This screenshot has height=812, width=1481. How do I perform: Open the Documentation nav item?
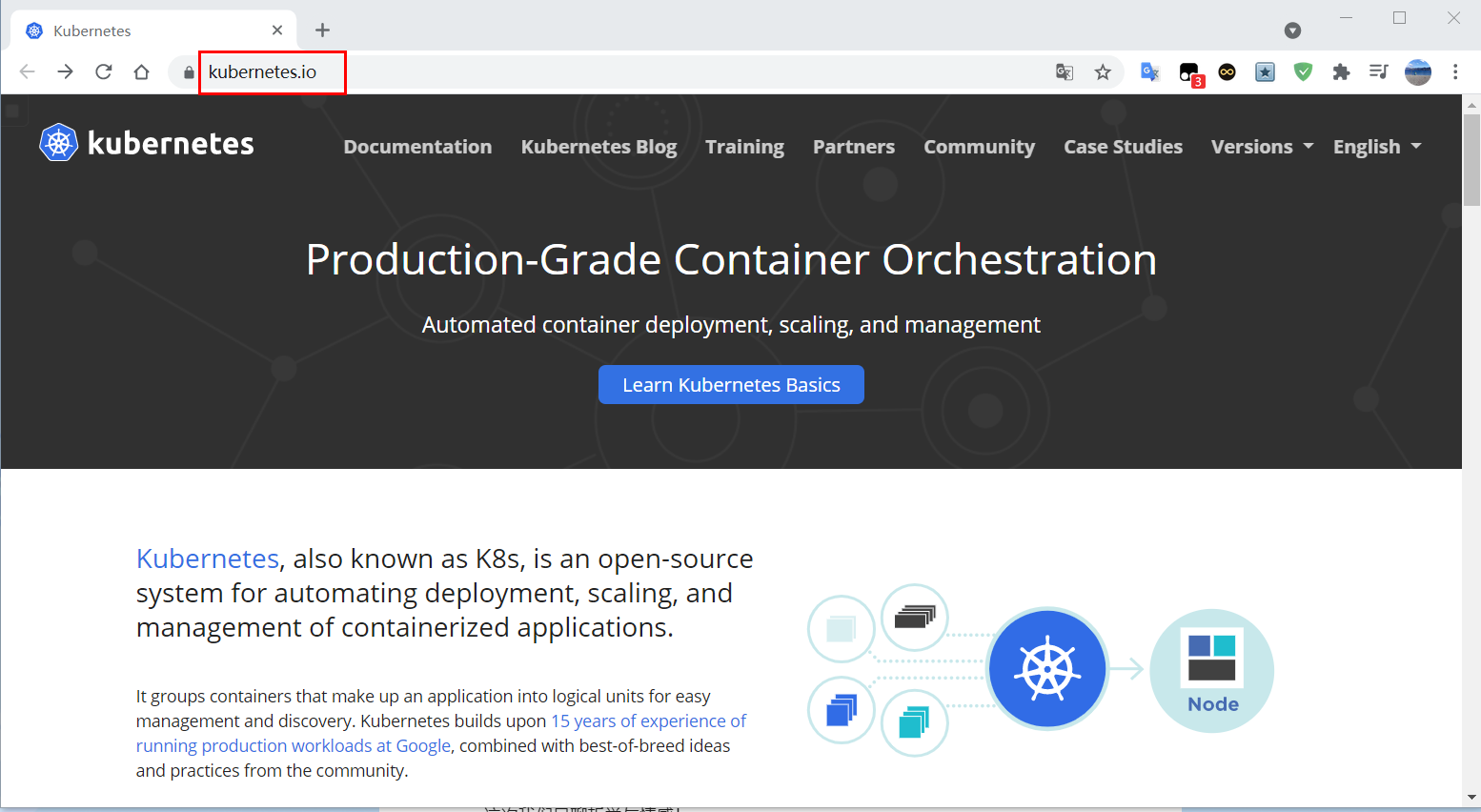click(417, 147)
